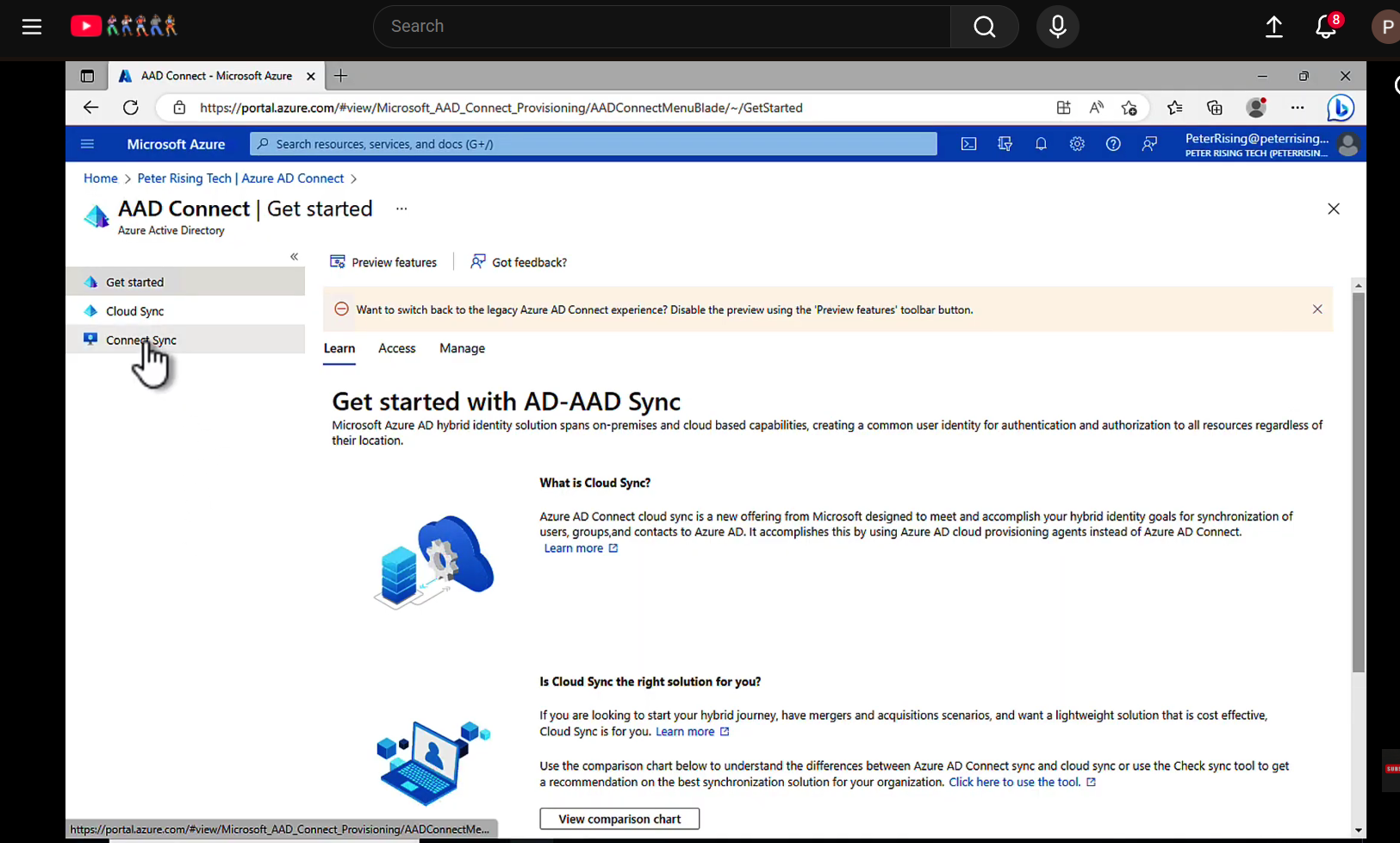The width and height of the screenshot is (1400, 843).
Task: Open Azure notifications bell
Action: tap(1042, 144)
